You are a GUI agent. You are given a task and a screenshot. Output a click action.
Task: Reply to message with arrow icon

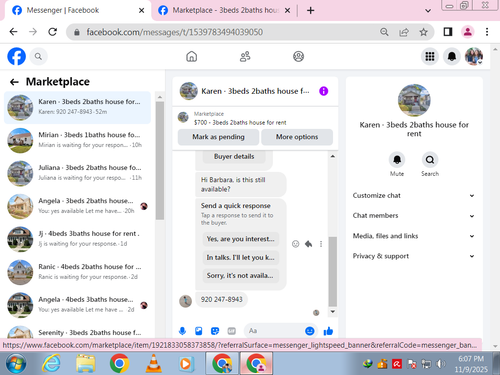(309, 244)
